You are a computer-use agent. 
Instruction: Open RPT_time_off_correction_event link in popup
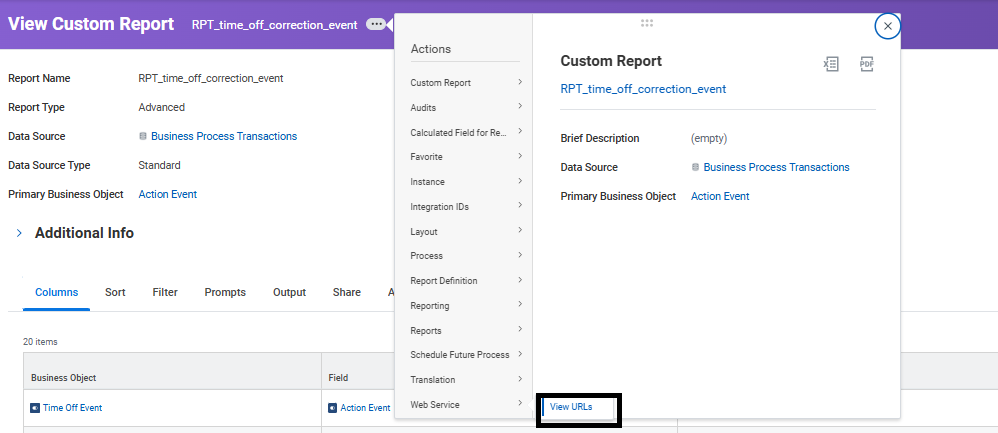(643, 89)
